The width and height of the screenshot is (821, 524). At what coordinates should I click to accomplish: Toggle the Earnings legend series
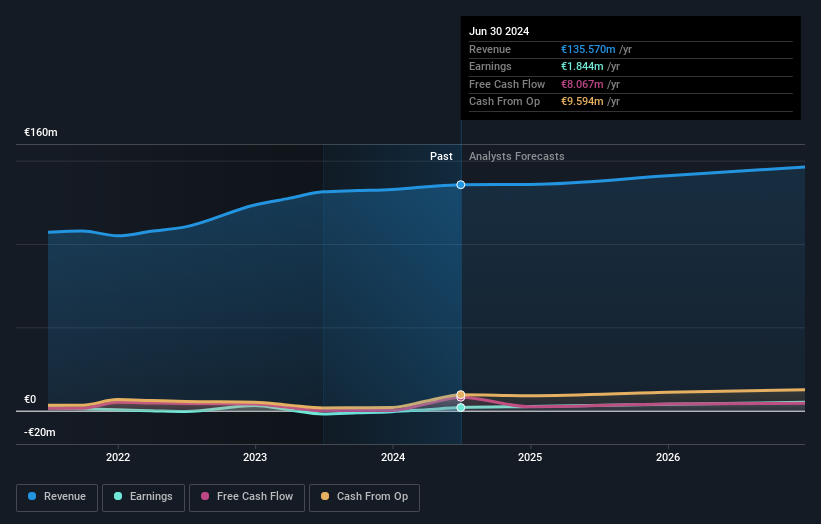[x=143, y=497]
